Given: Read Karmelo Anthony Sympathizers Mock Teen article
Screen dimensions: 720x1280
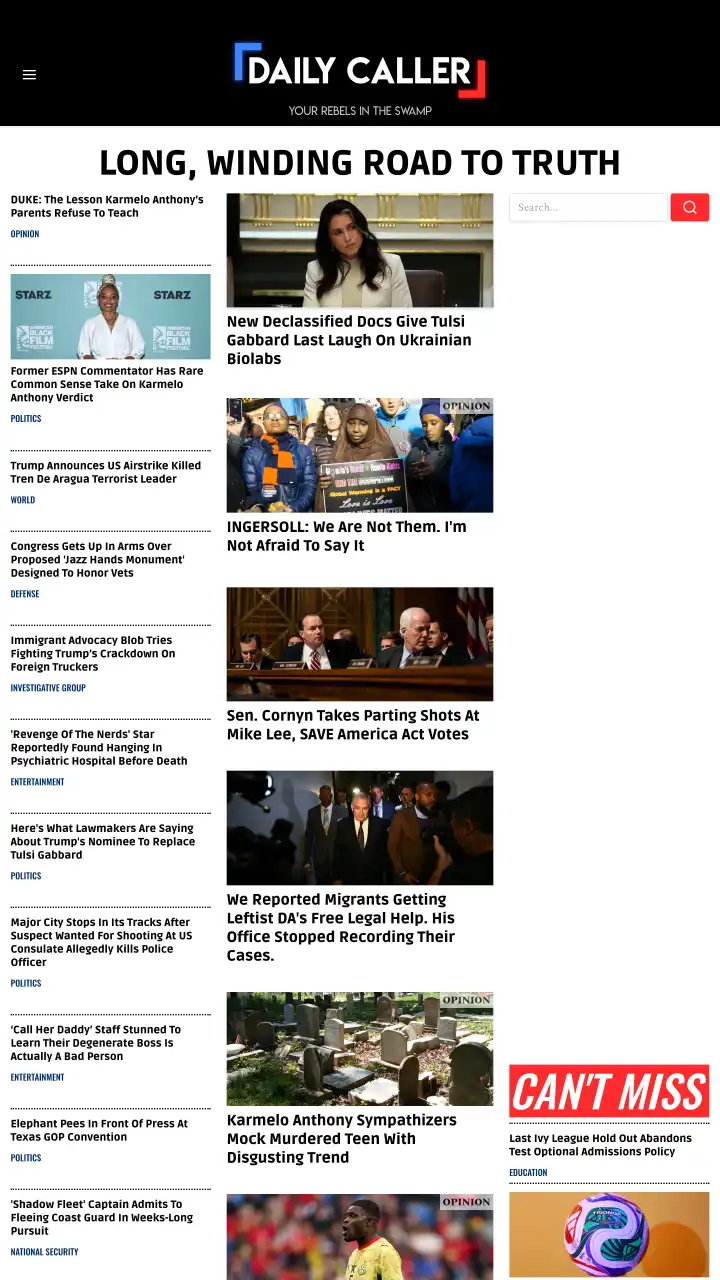Looking at the screenshot, I should [342, 1139].
